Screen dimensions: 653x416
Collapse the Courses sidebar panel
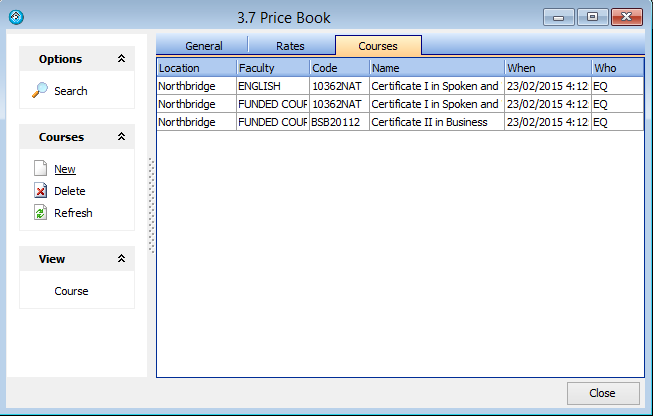click(x=121, y=137)
